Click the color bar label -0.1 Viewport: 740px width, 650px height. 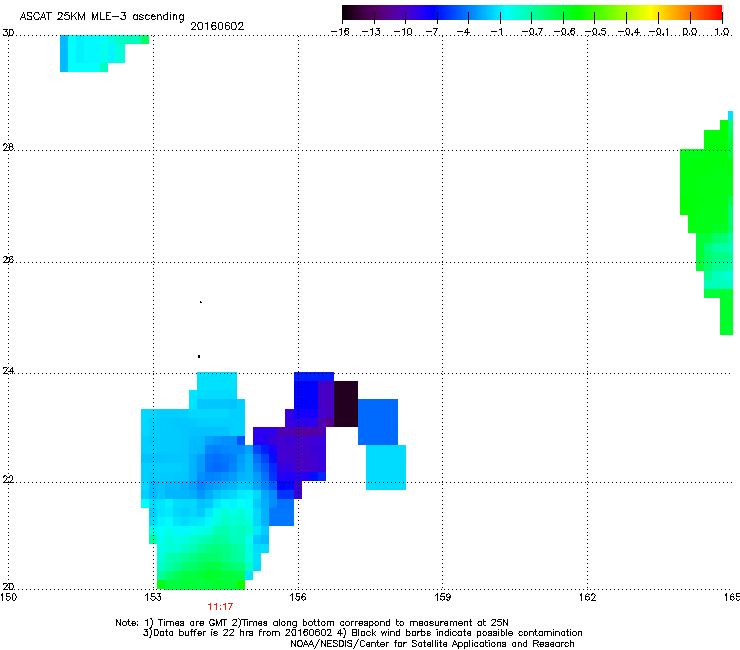659,32
